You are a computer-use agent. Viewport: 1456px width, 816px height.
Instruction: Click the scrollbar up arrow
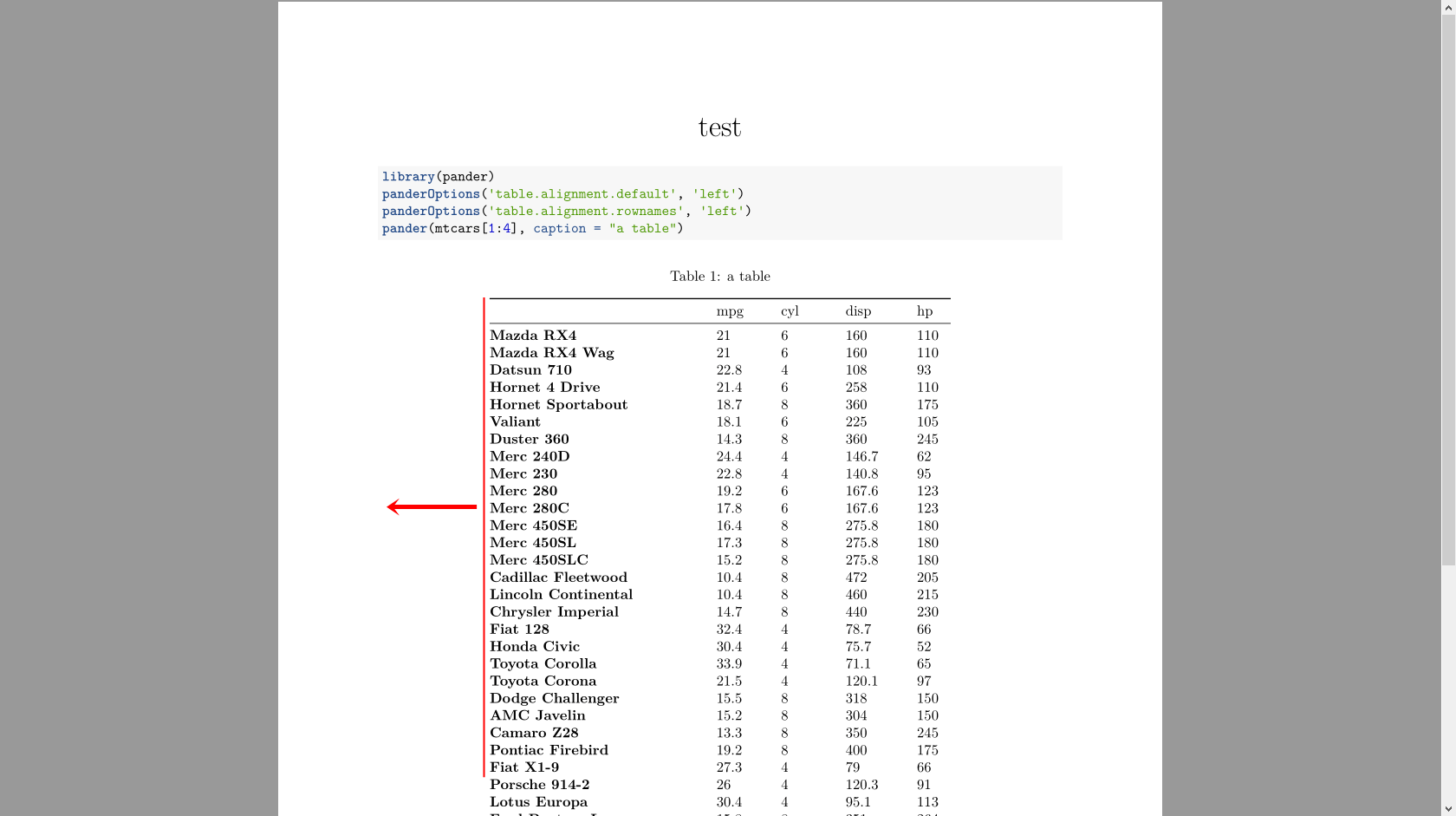coord(1448,8)
